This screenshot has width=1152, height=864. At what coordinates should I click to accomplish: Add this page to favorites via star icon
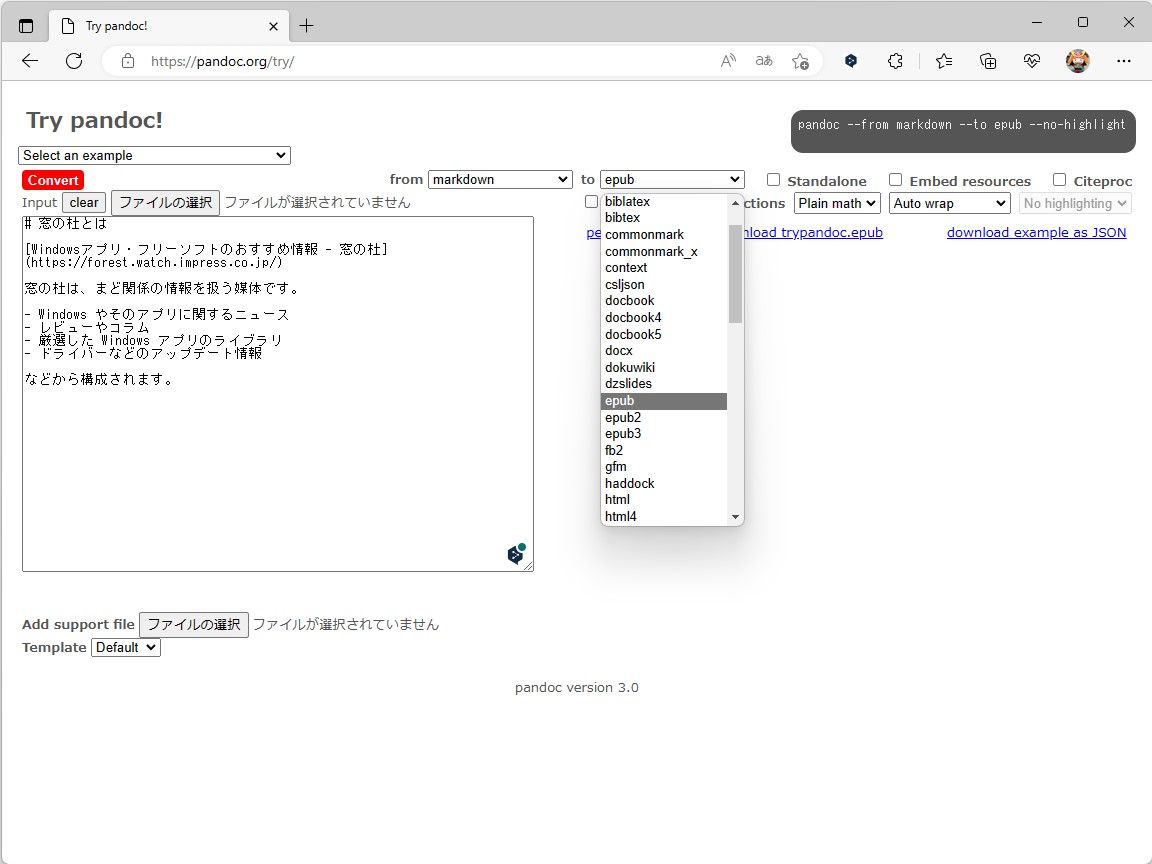pyautogui.click(x=800, y=61)
